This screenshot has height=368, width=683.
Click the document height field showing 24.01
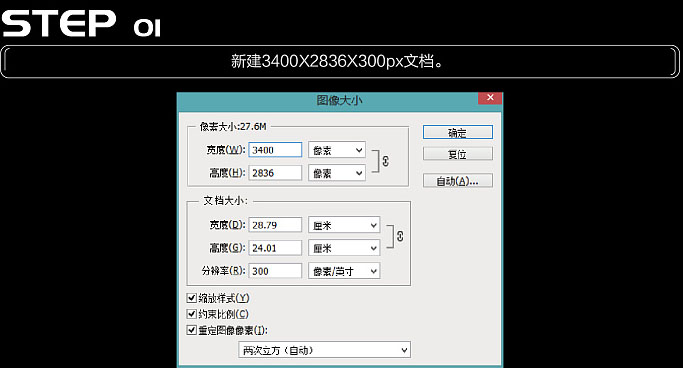point(275,248)
